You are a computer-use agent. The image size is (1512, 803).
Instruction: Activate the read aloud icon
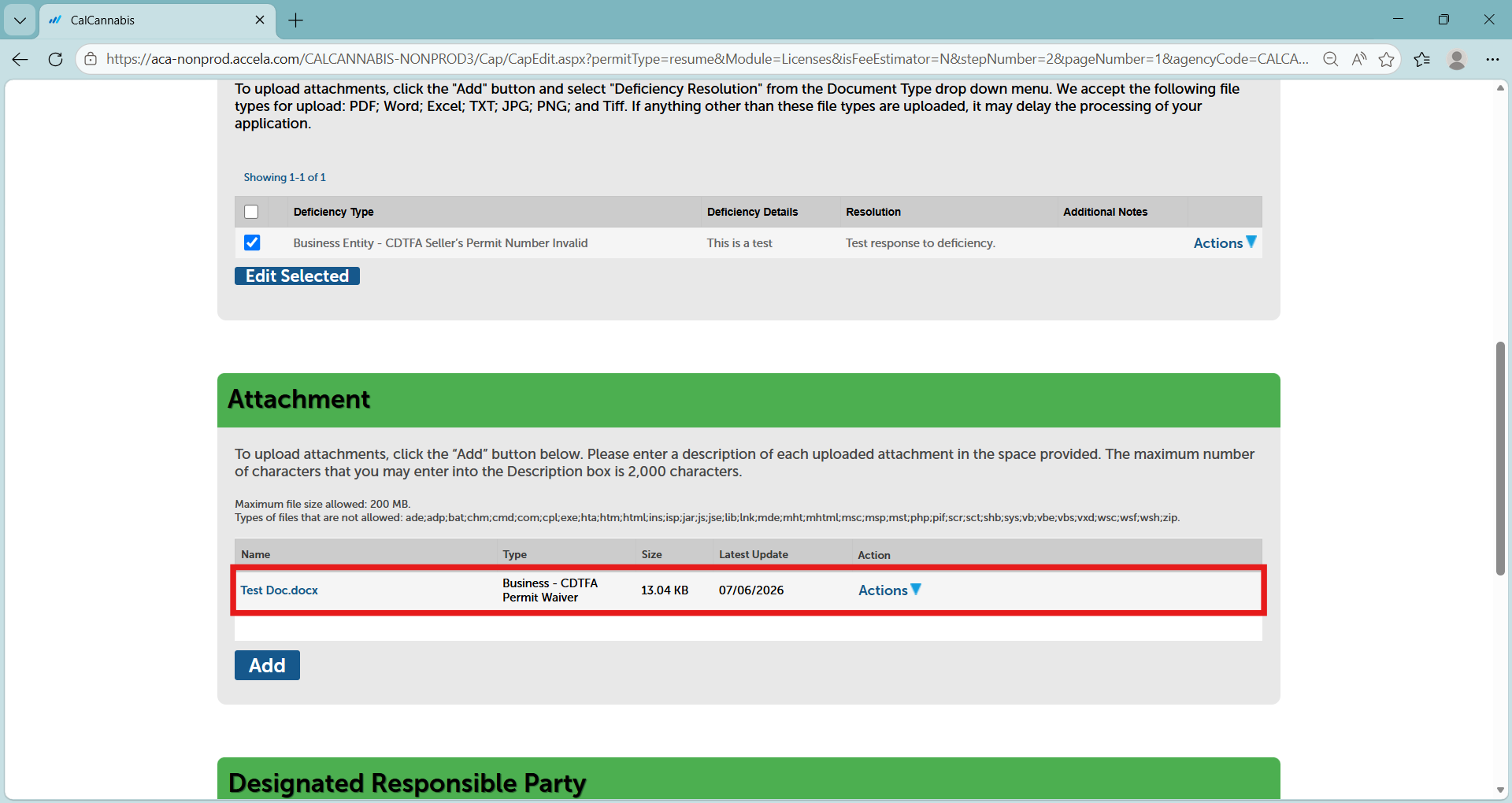coord(1359,59)
